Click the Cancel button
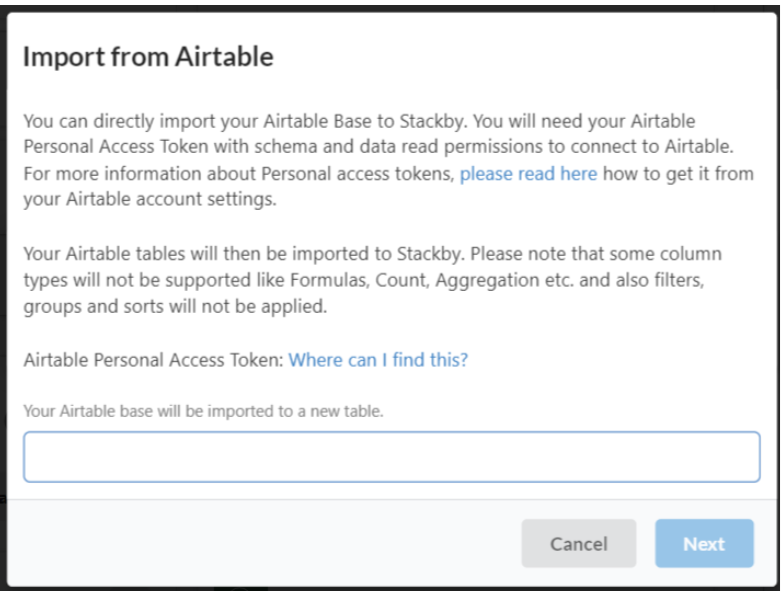The image size is (781, 593). point(578,544)
